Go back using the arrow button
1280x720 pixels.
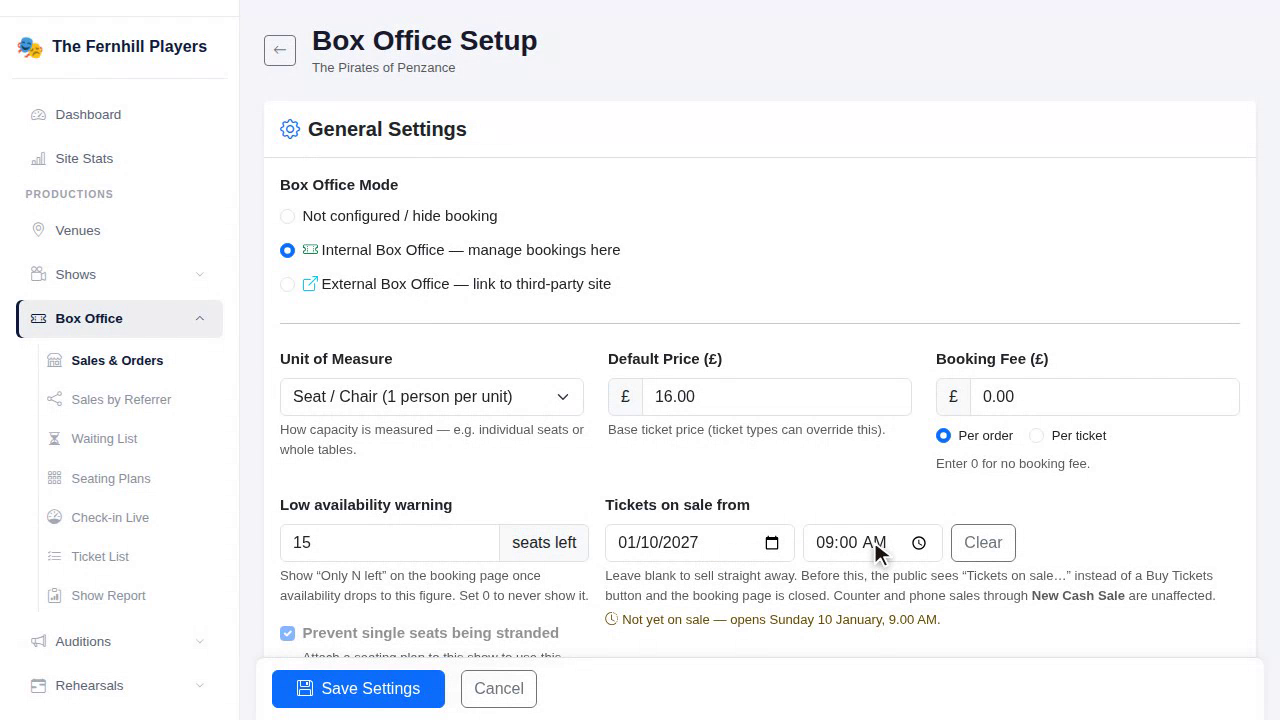(x=280, y=50)
